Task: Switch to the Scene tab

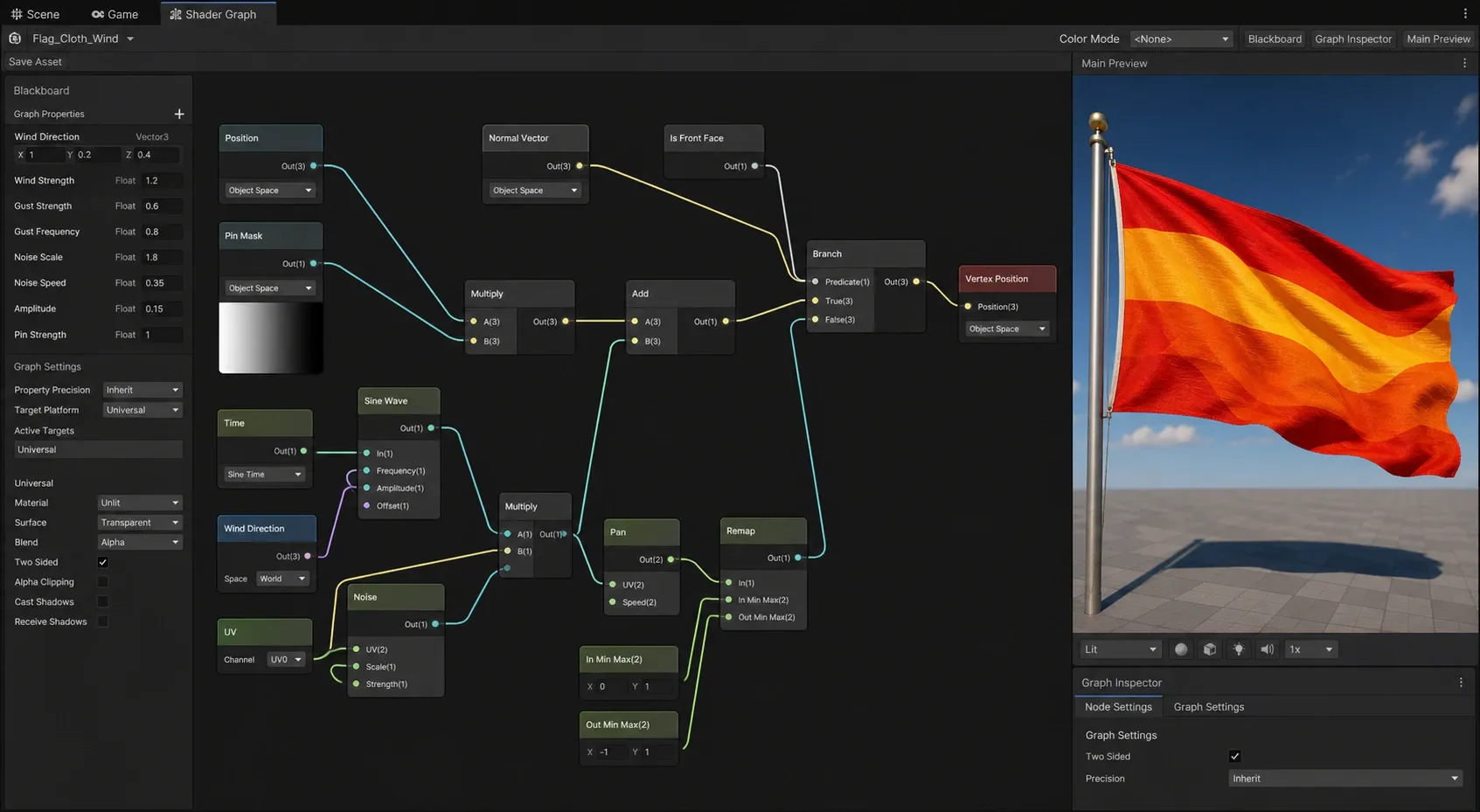Action: [x=35, y=14]
